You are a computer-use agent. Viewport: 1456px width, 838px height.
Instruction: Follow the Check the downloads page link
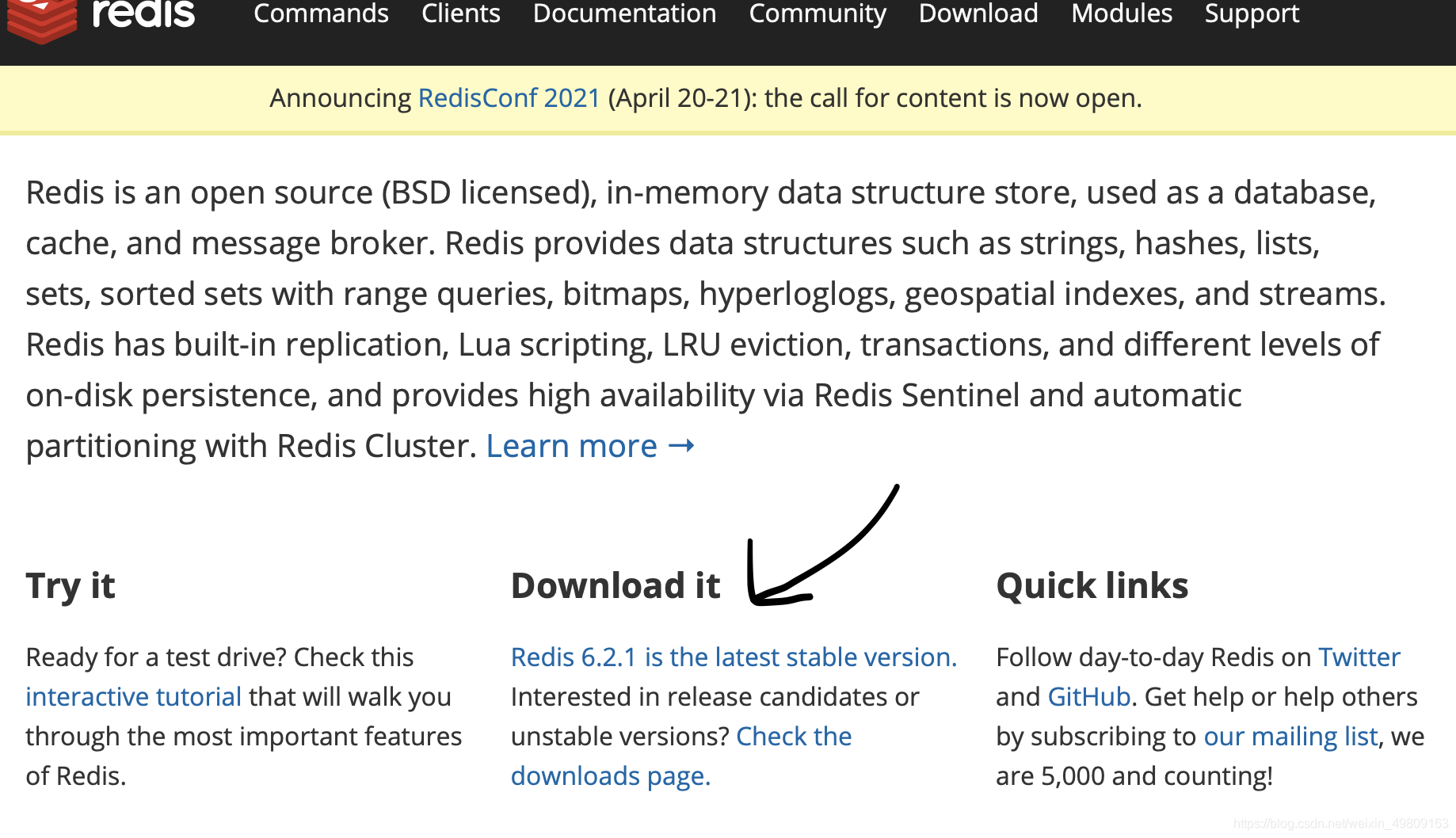681,756
